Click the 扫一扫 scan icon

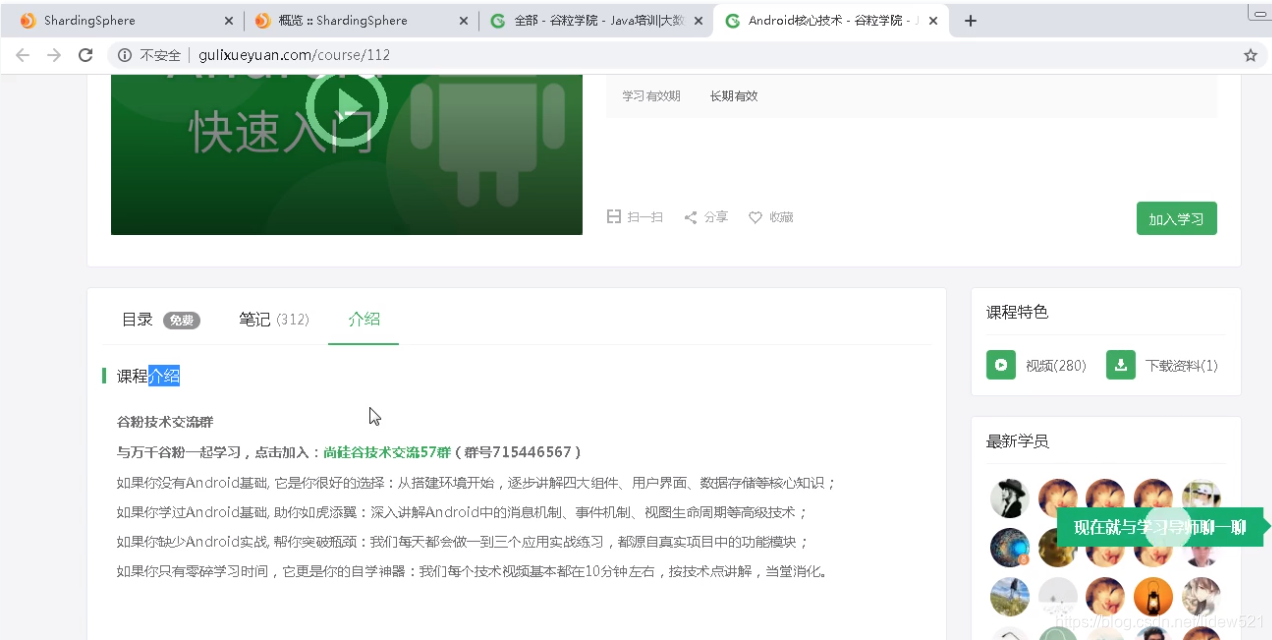point(614,217)
